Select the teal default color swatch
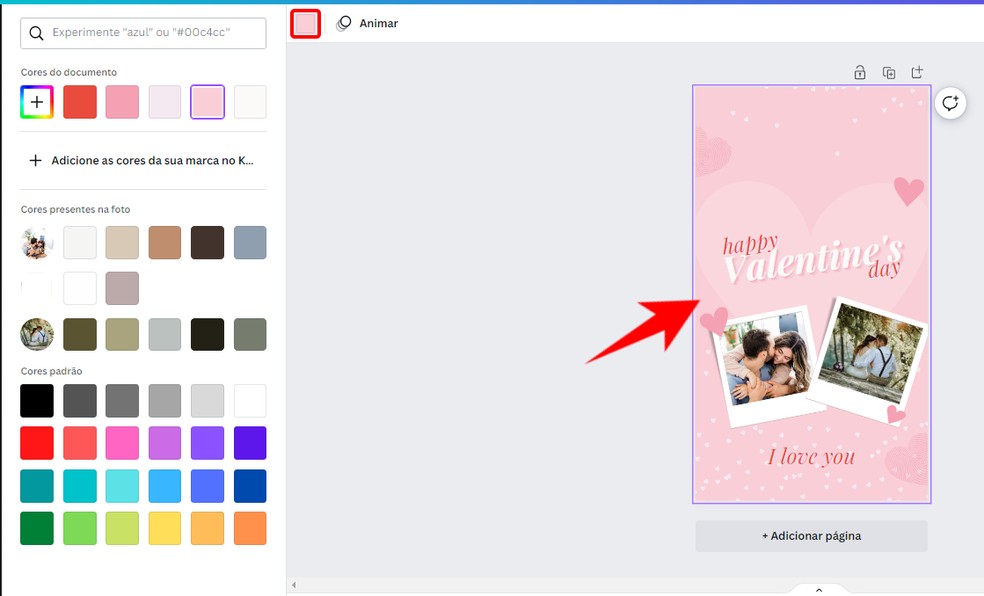984x596 pixels. pyautogui.click(x=37, y=486)
